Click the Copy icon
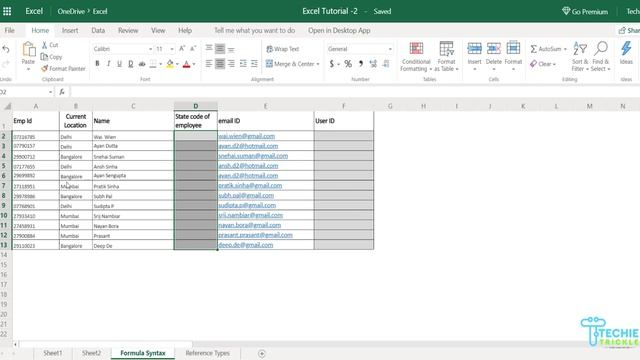 pos(44,57)
